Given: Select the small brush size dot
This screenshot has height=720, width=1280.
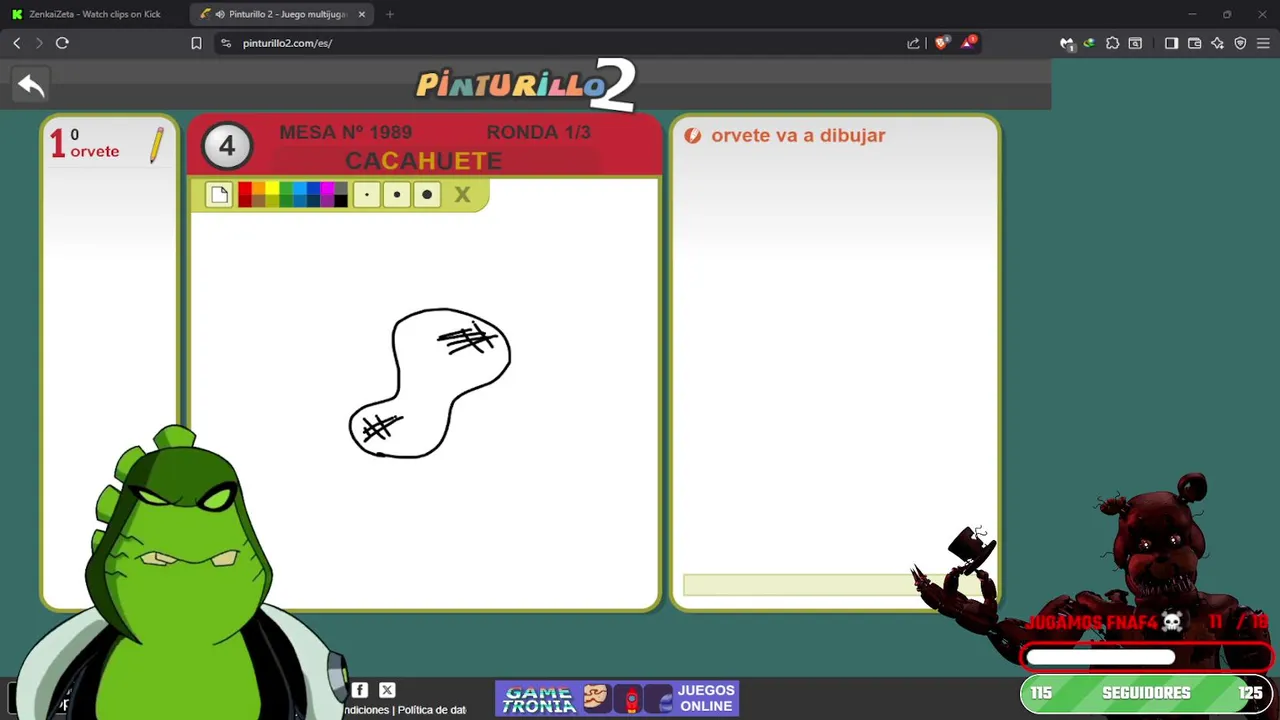Looking at the screenshot, I should (x=367, y=195).
